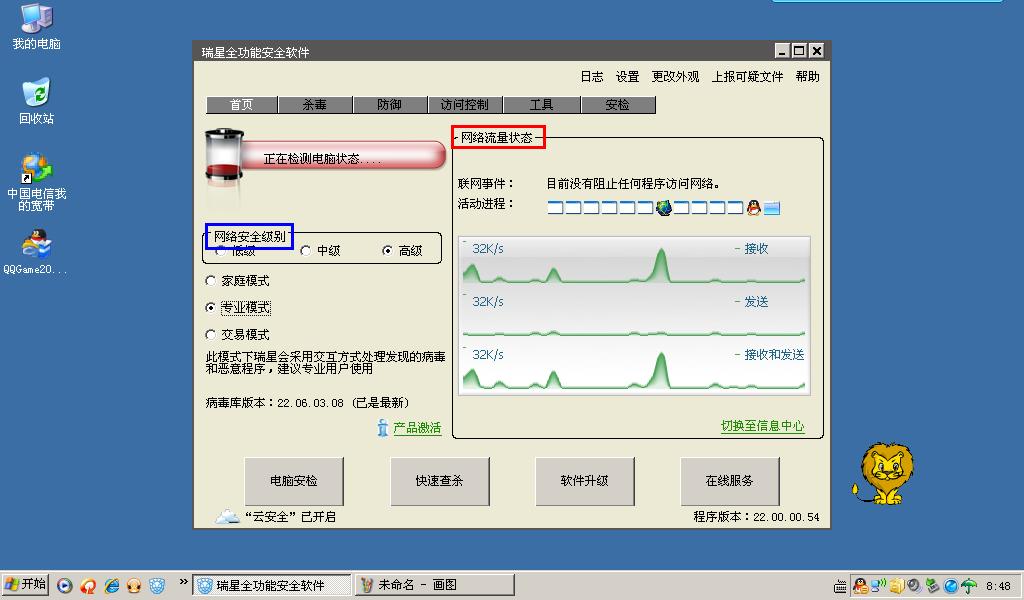This screenshot has width=1024, height=600.
Task: Click the Rising lion mascot on desktop
Action: (x=884, y=473)
